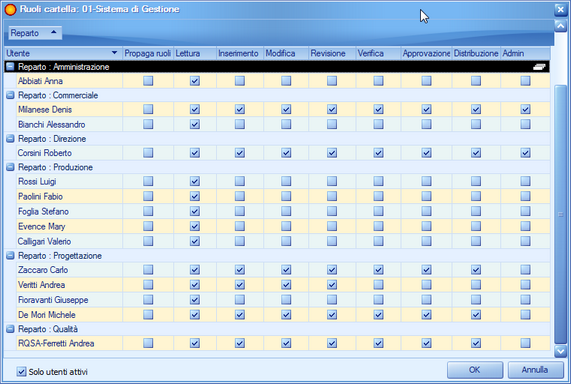Viewport: 571px width, 384px height.
Task: Collapse the Reparto : Progettazione group
Action: tap(10, 255)
